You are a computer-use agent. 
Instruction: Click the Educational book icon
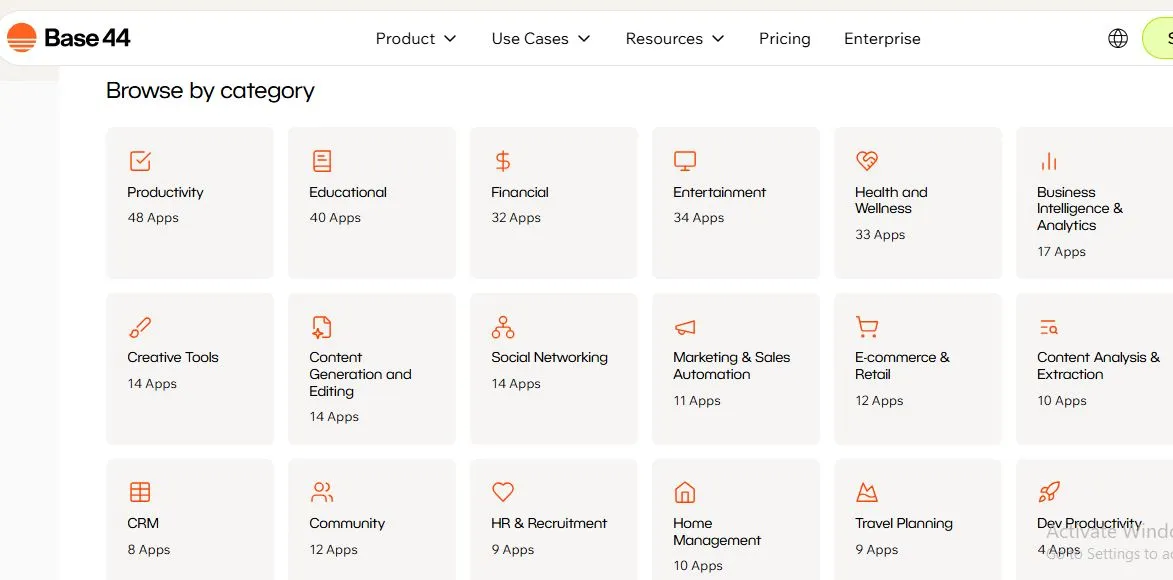click(x=321, y=161)
